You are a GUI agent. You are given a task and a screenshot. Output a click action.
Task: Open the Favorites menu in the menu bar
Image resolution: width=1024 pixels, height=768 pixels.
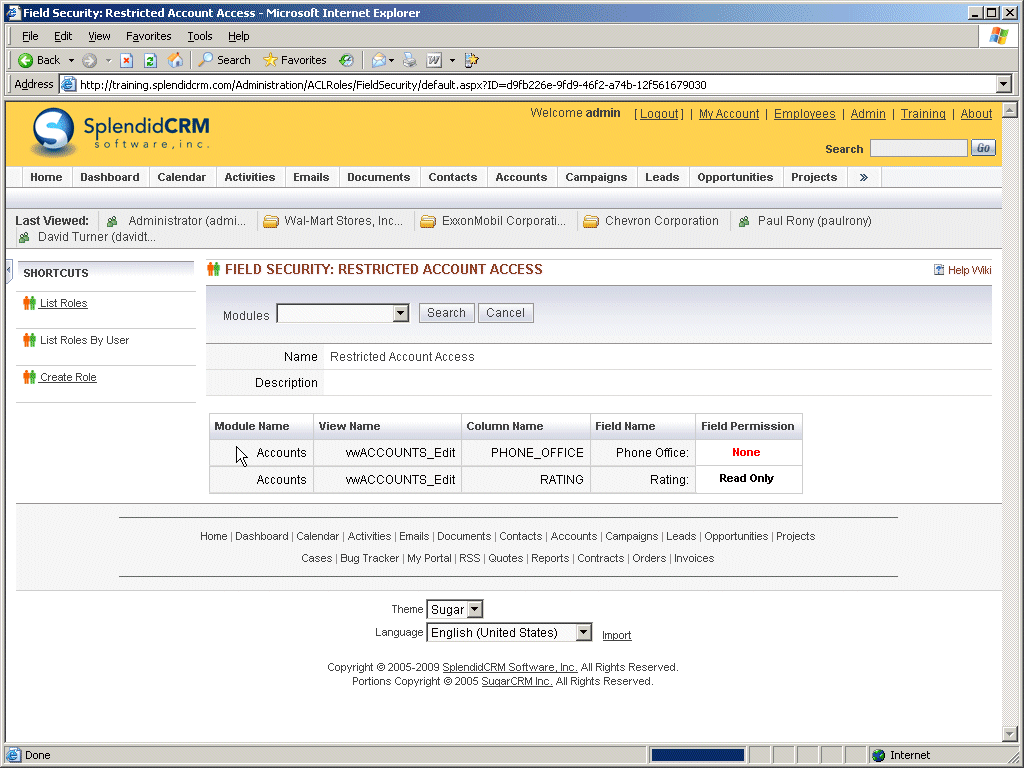148,36
